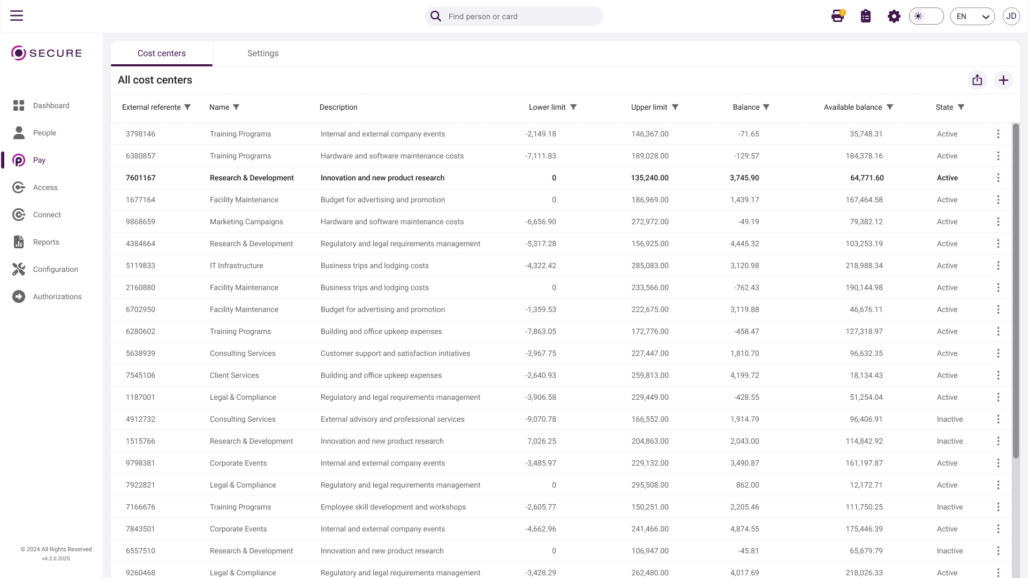Open row actions menu for 3798146
This screenshot has height=578, width=1028.
[998, 134]
